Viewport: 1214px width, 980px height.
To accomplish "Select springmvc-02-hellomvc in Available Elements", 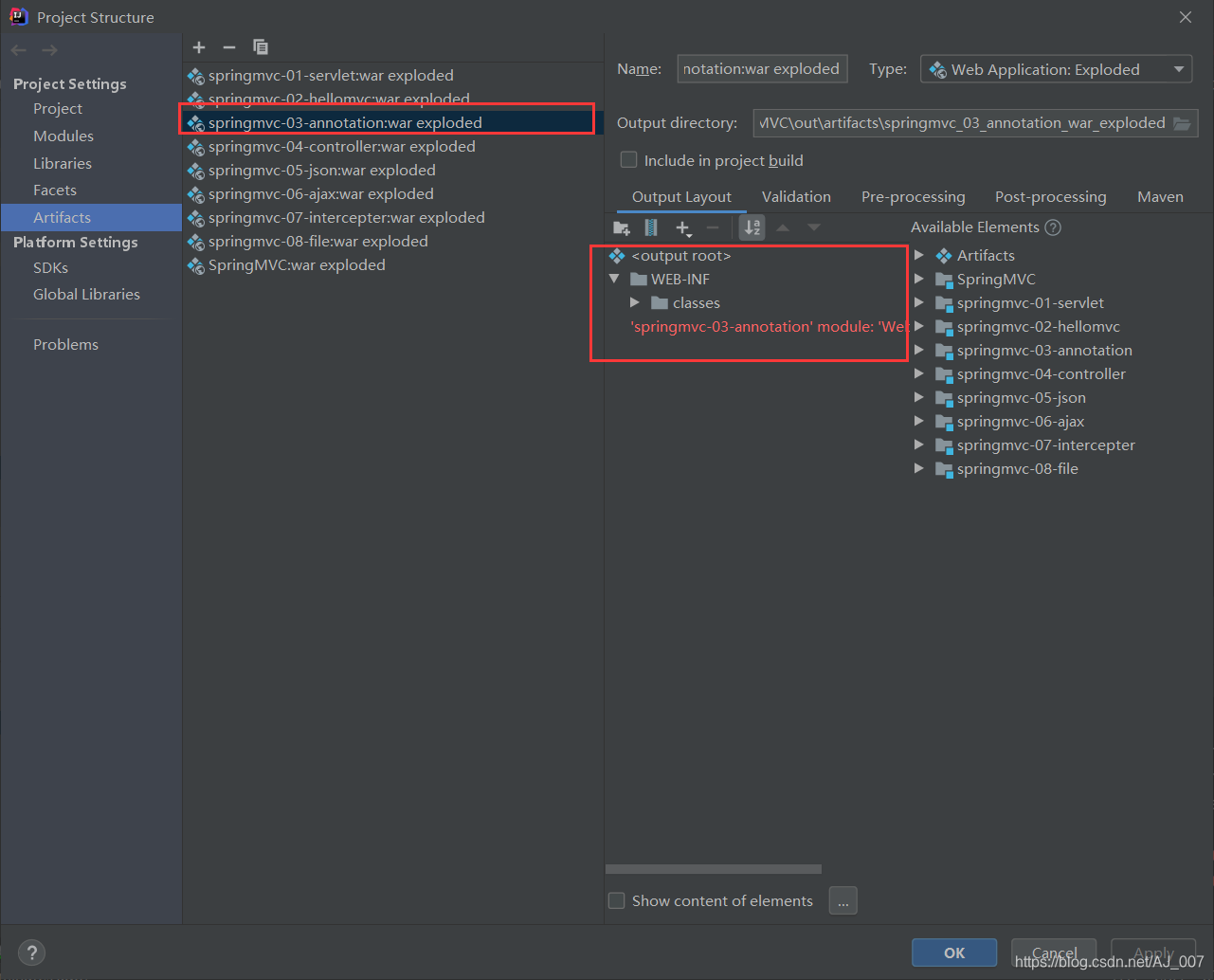I will (1038, 327).
